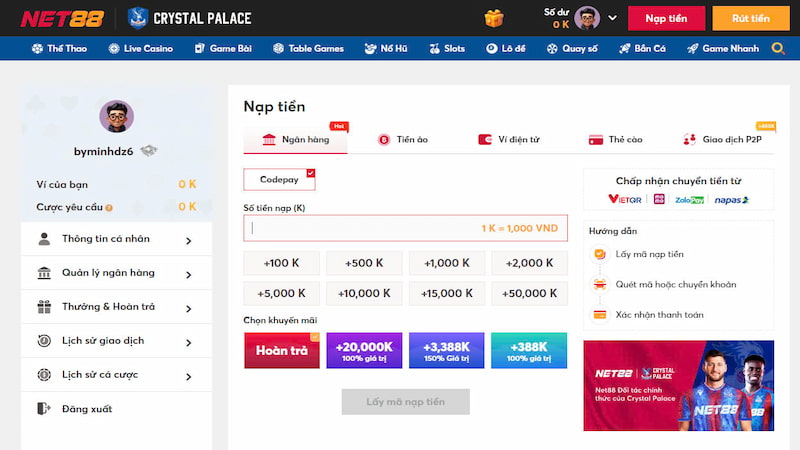This screenshot has height=450, width=800.
Task: Open the gift box rewards icon
Action: point(494,18)
